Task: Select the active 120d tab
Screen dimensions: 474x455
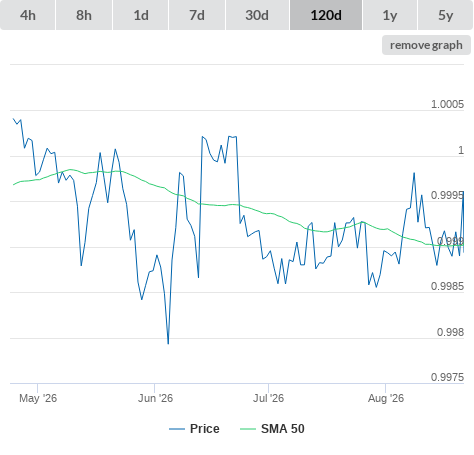Action: click(326, 15)
